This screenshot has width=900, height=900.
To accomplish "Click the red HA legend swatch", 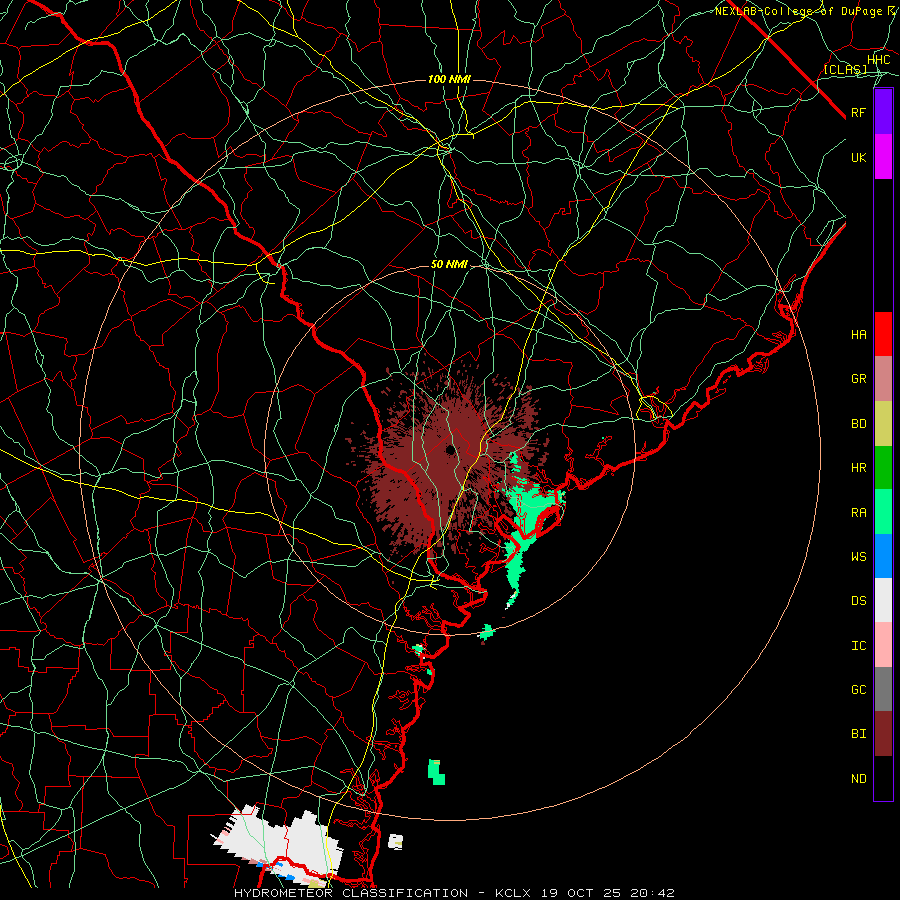I will 883,334.
